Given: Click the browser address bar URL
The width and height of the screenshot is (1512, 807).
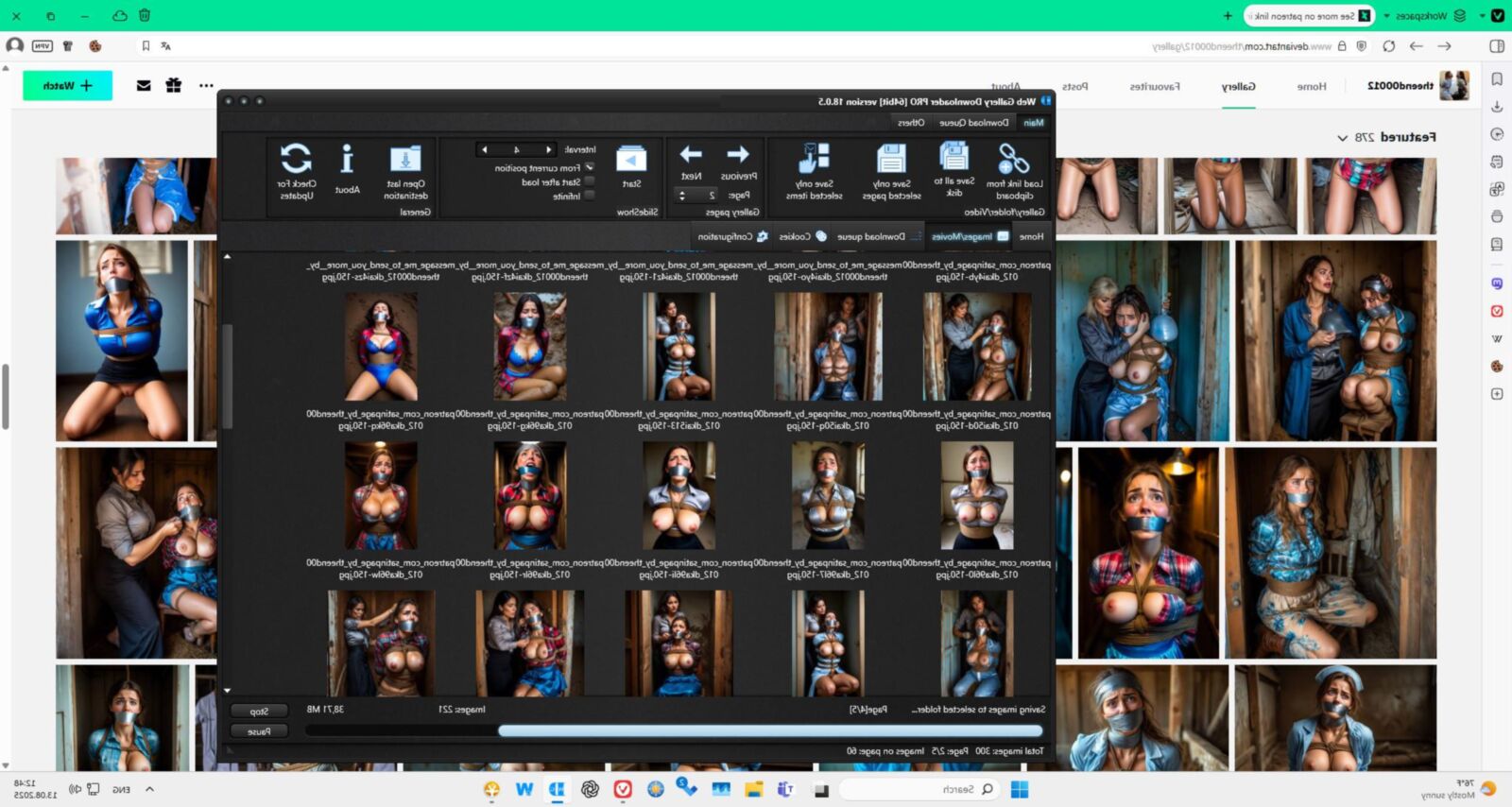Looking at the screenshot, I should [1242, 45].
